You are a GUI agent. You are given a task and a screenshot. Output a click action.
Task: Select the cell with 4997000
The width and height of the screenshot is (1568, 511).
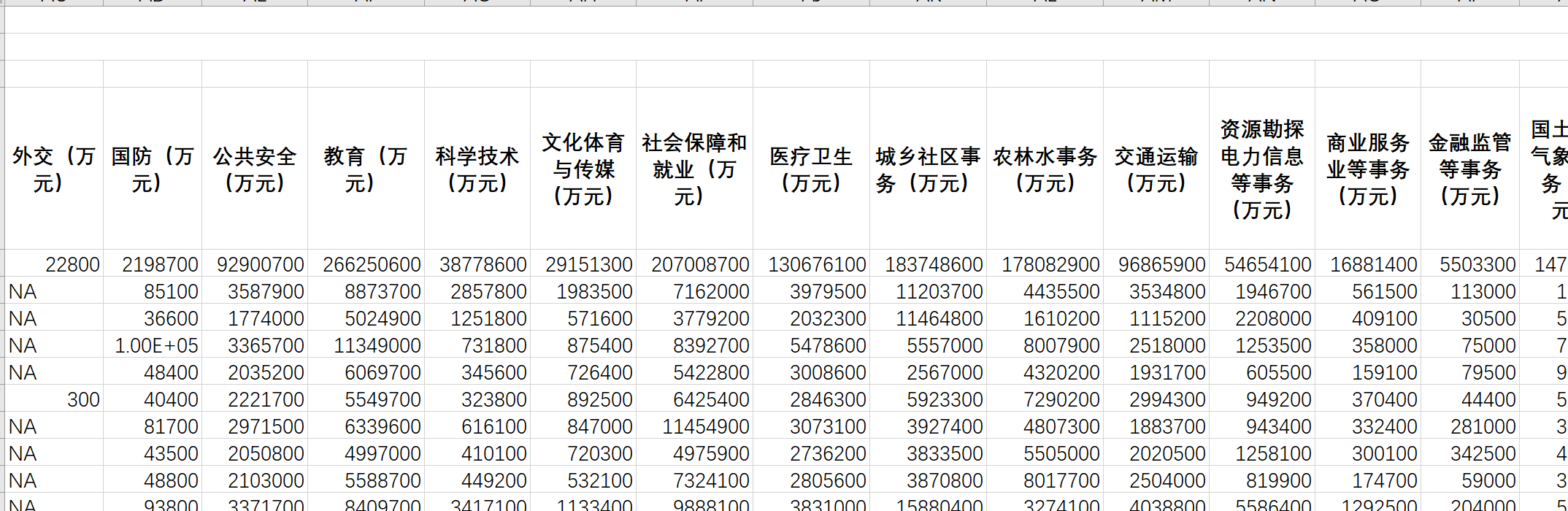click(366, 453)
